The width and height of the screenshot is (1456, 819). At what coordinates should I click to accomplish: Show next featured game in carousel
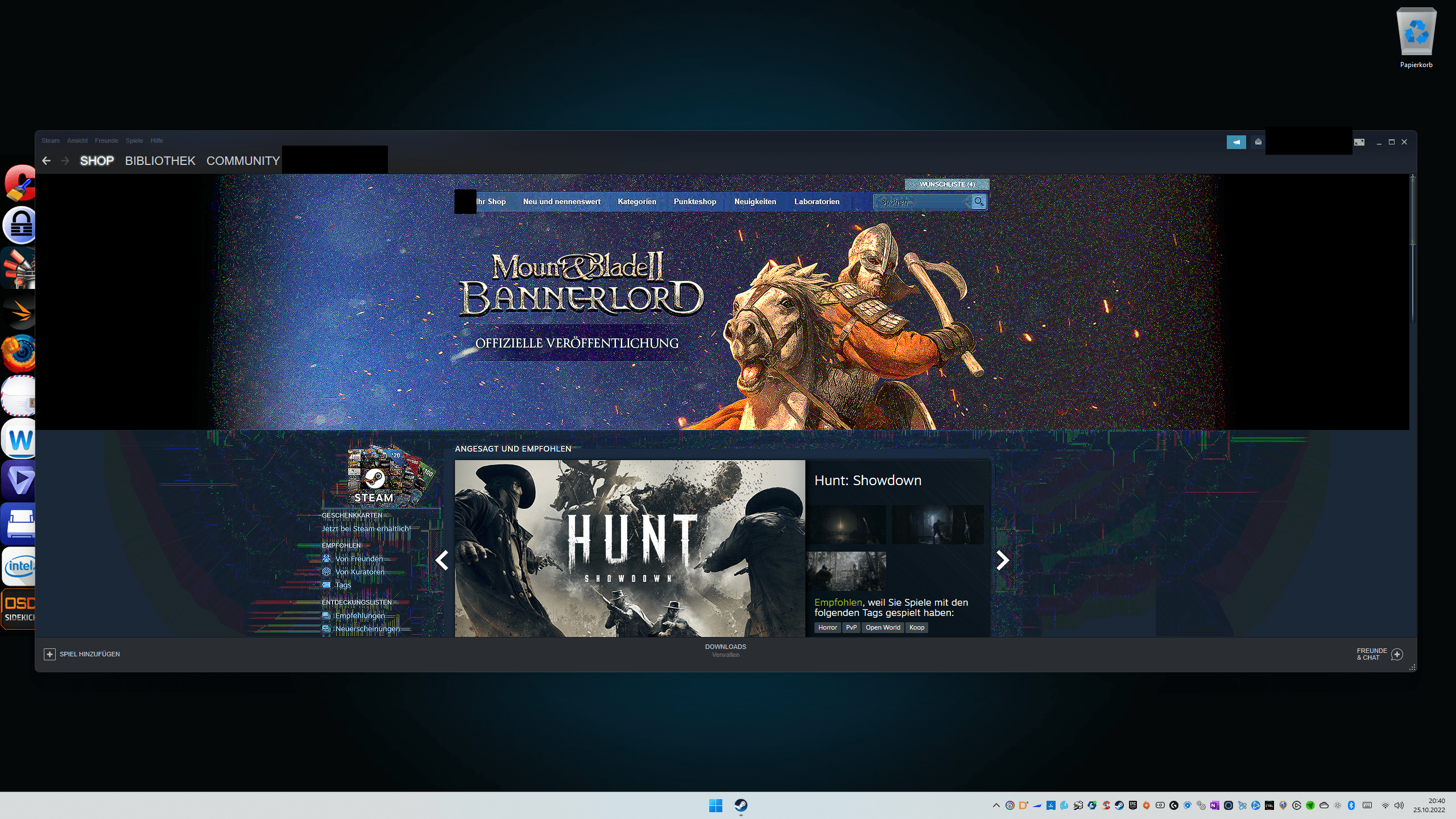tap(1003, 560)
